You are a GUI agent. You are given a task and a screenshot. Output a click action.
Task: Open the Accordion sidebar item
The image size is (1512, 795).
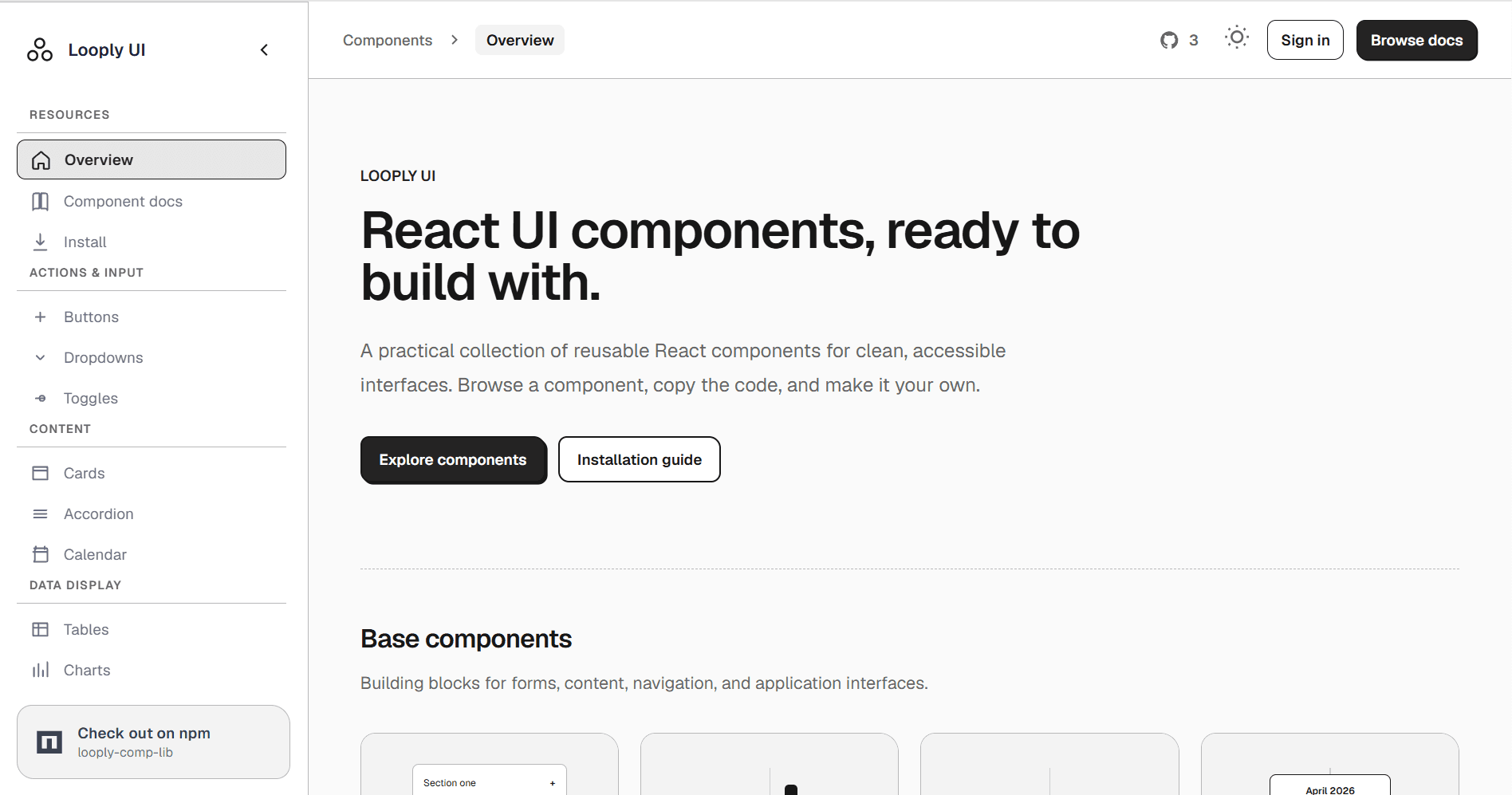(152, 514)
